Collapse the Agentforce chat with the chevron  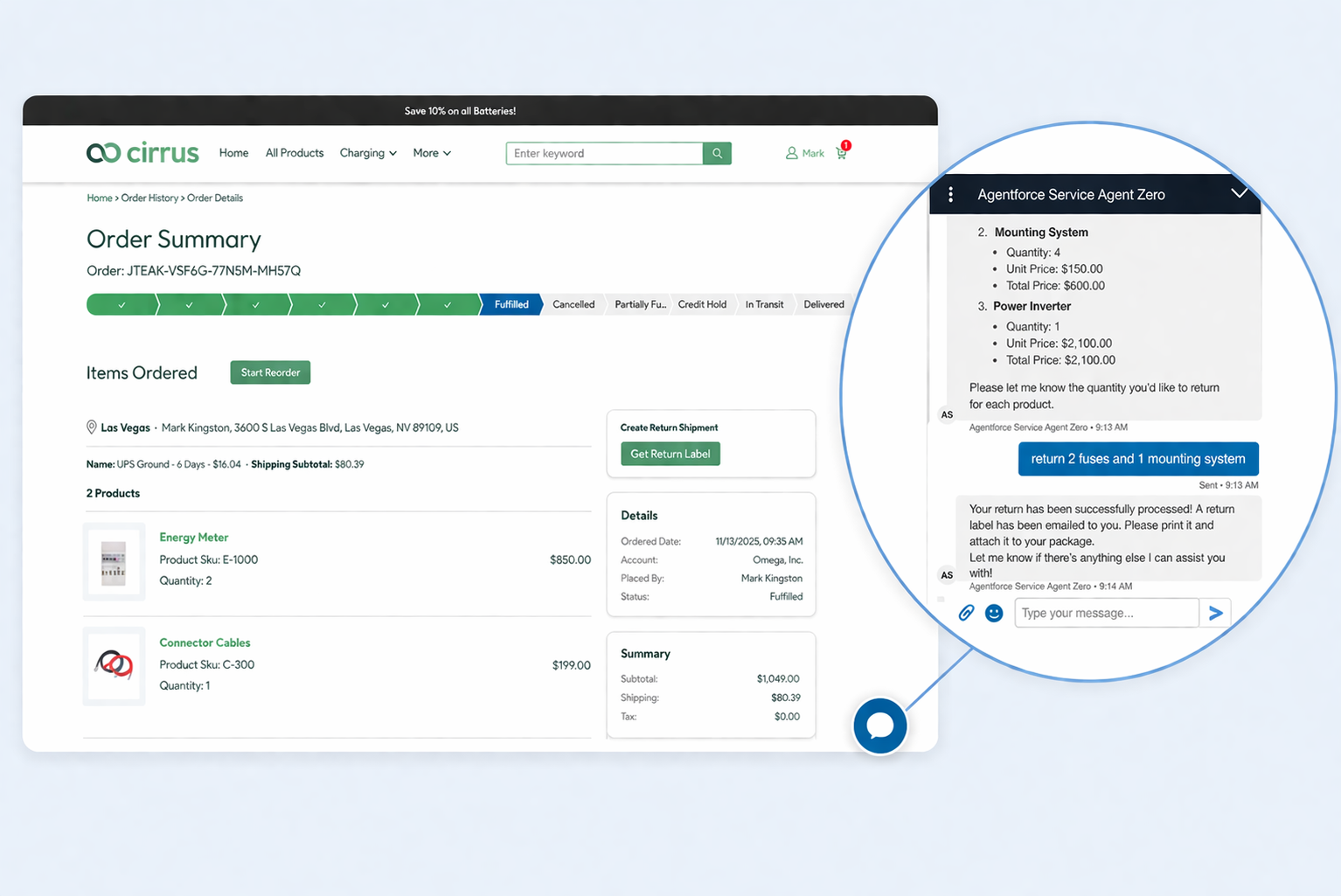1240,193
